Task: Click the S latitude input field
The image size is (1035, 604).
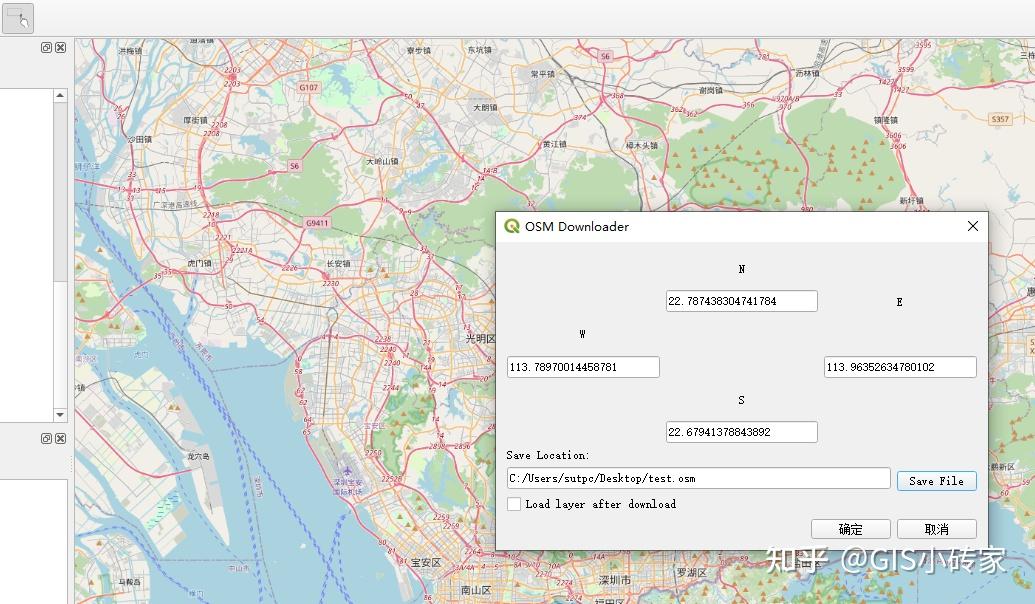Action: click(x=741, y=432)
